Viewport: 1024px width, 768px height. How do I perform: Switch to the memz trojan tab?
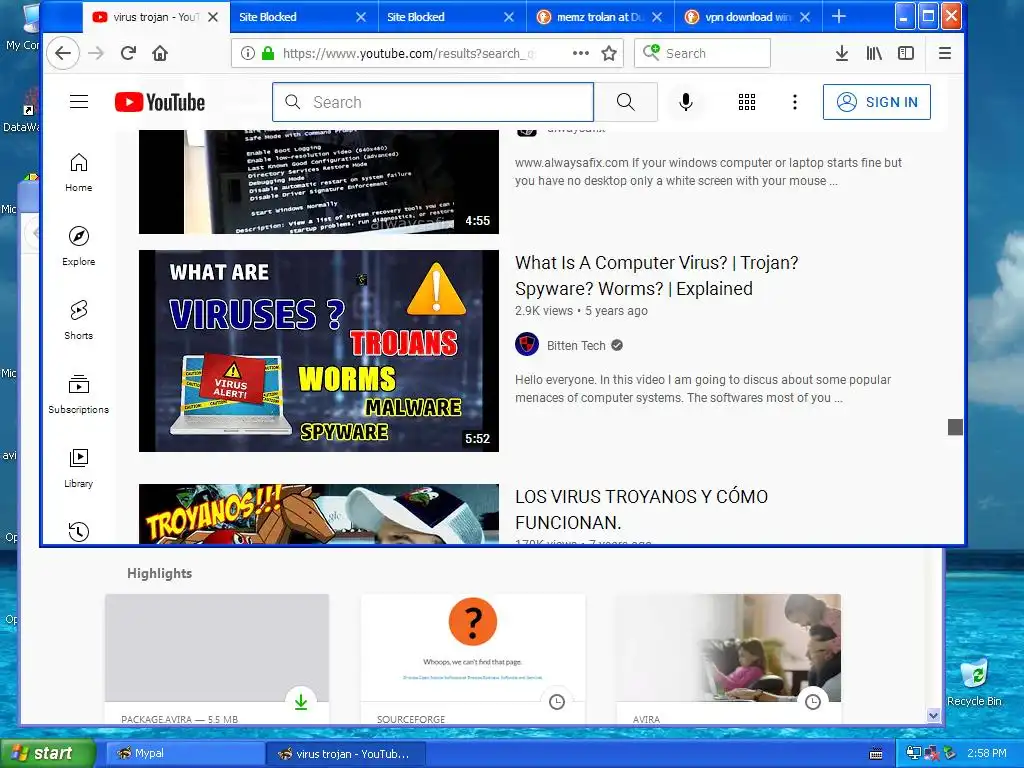pyautogui.click(x=600, y=17)
